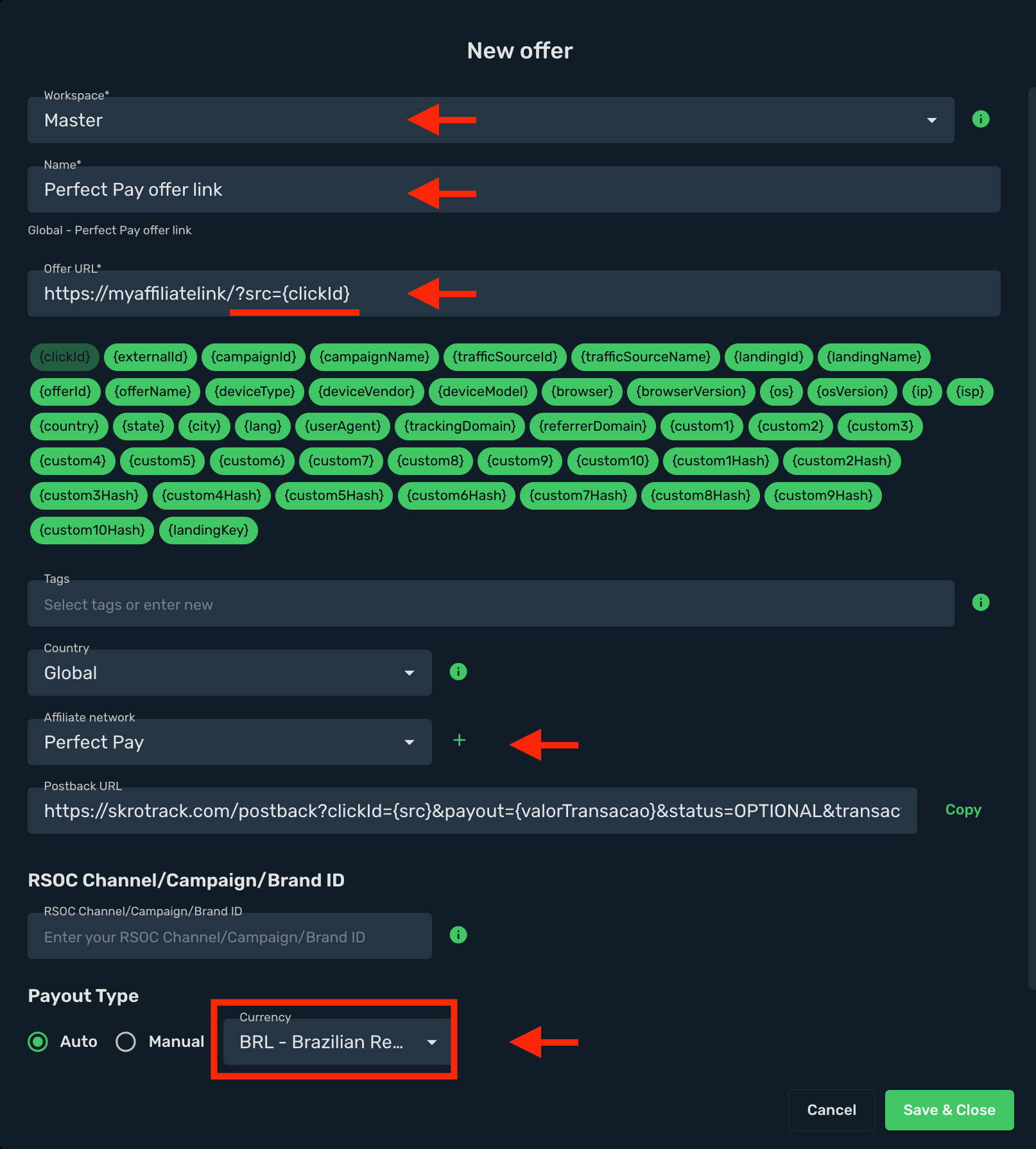Insert the {custom1} token

(x=702, y=426)
